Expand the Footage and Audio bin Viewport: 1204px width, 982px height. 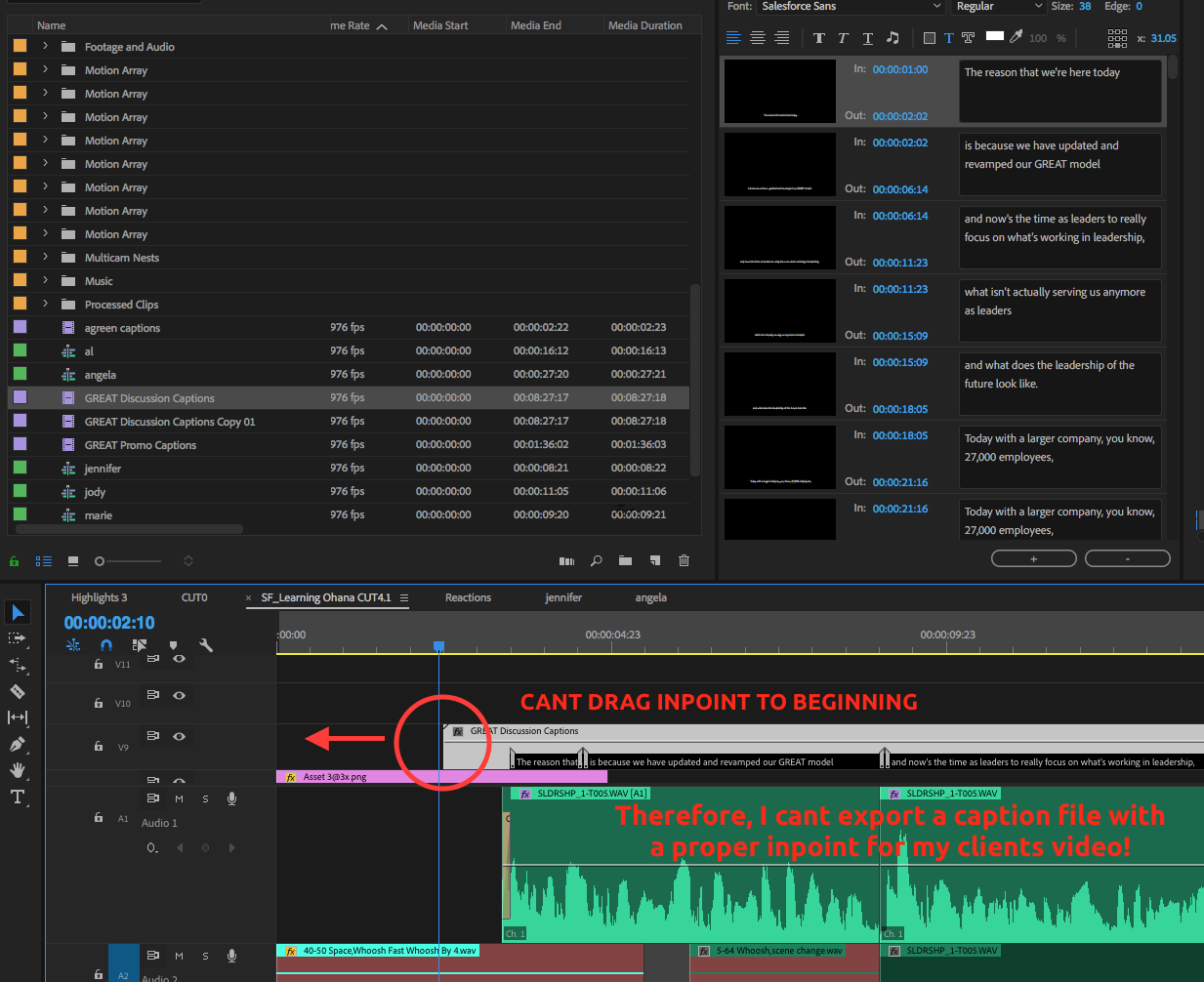coord(45,46)
